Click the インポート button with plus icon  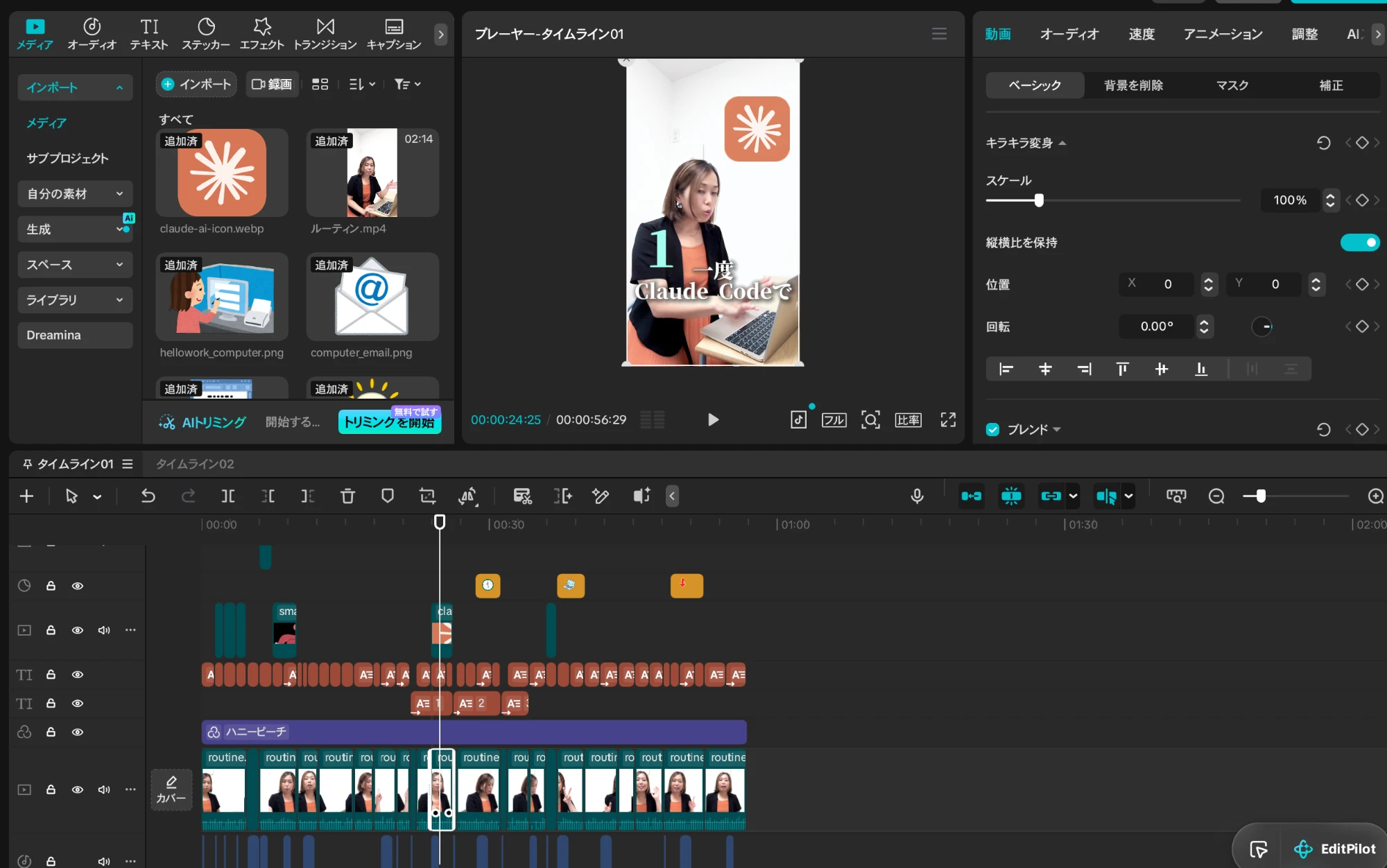[x=196, y=84]
